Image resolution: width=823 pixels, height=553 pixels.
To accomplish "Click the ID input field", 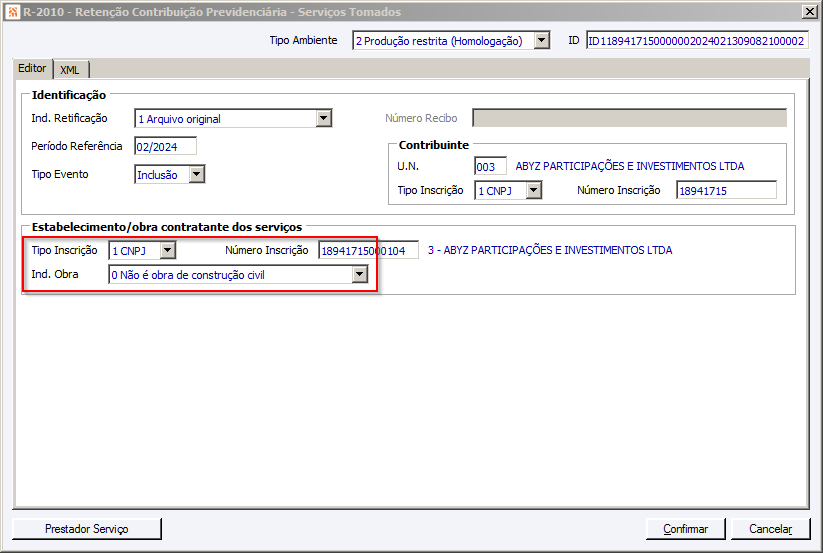I will tap(697, 40).
